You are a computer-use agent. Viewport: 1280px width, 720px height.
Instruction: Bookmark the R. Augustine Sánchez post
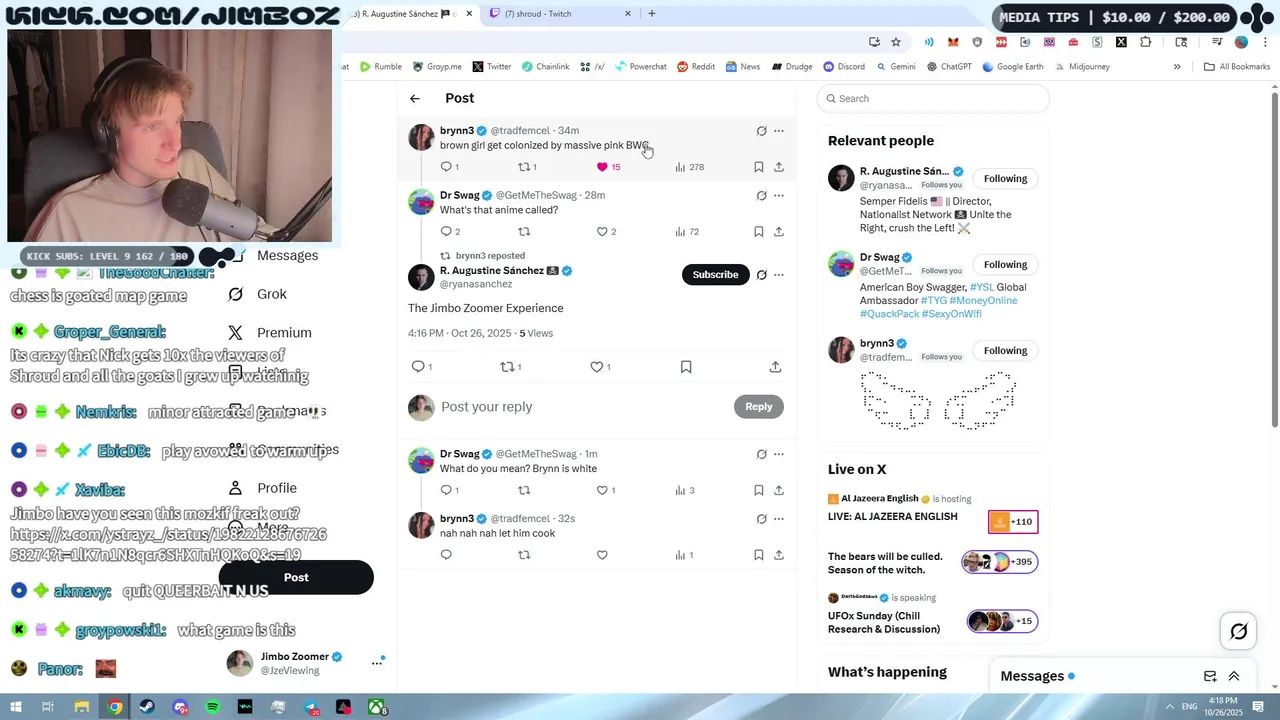[686, 367]
